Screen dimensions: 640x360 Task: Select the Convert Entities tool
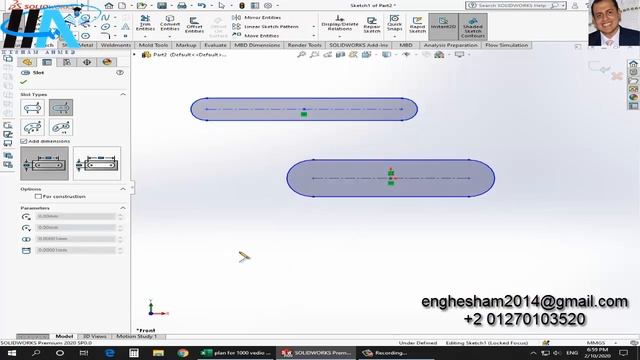(x=170, y=23)
